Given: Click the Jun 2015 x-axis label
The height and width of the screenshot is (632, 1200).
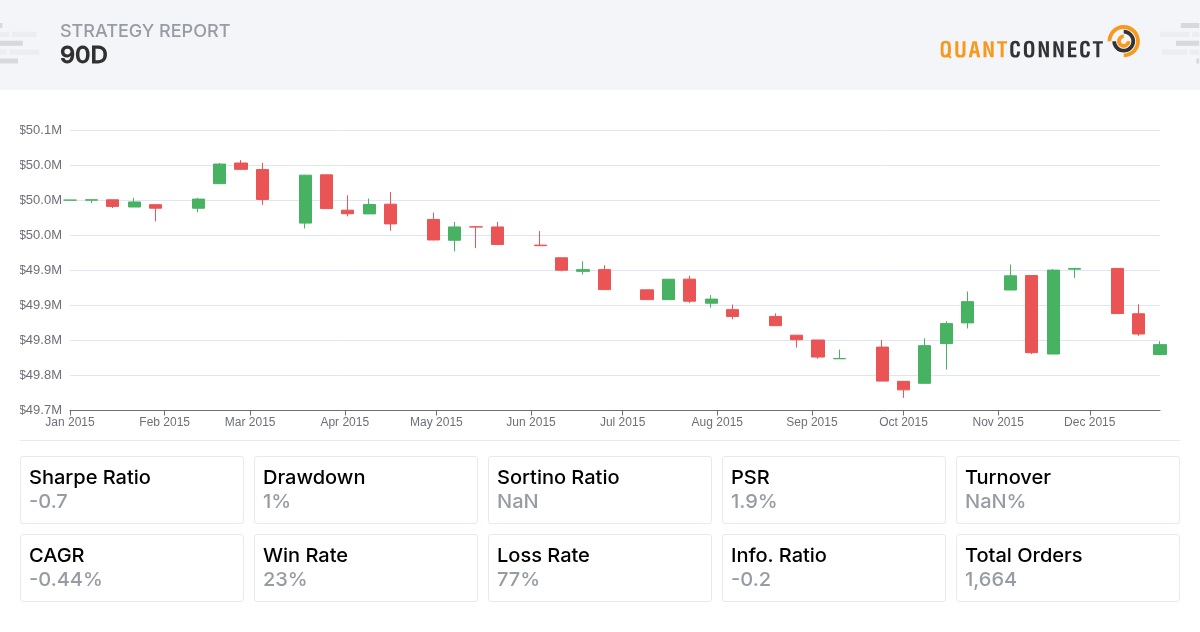Looking at the screenshot, I should [x=531, y=422].
